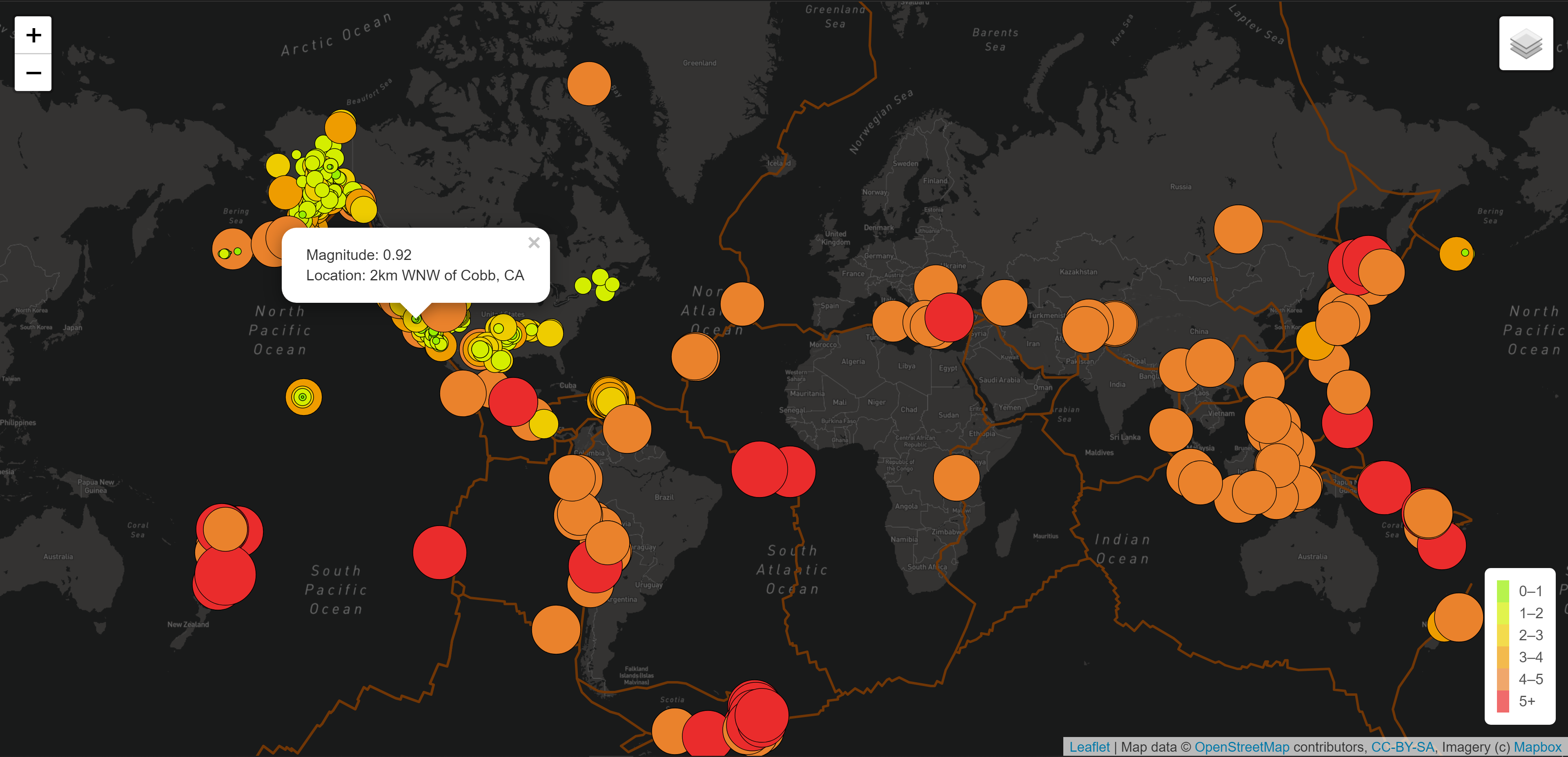Click the '1–2' legend label
The image size is (1568, 757).
tap(1530, 613)
